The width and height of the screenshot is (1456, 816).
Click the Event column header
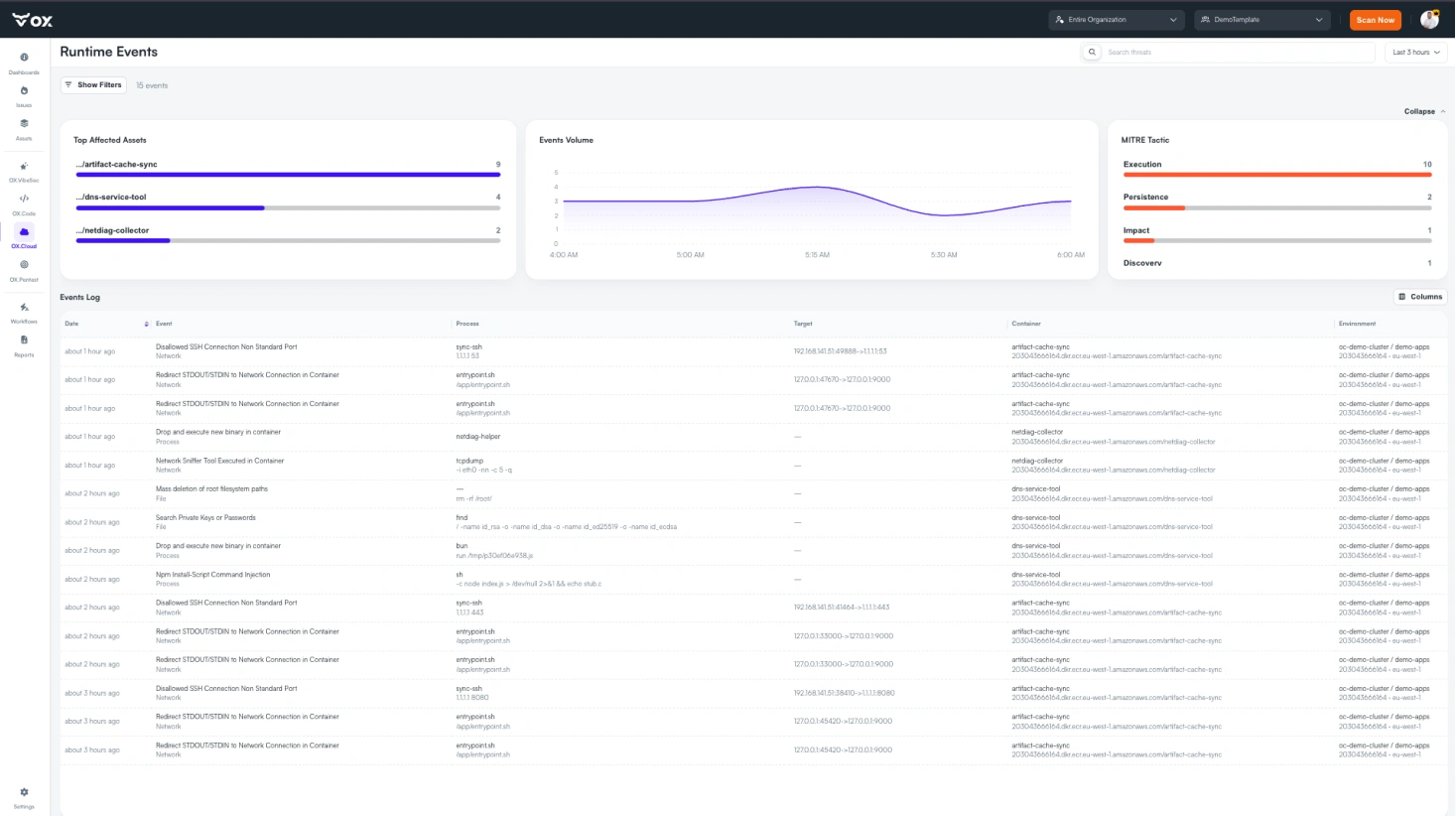[164, 324]
